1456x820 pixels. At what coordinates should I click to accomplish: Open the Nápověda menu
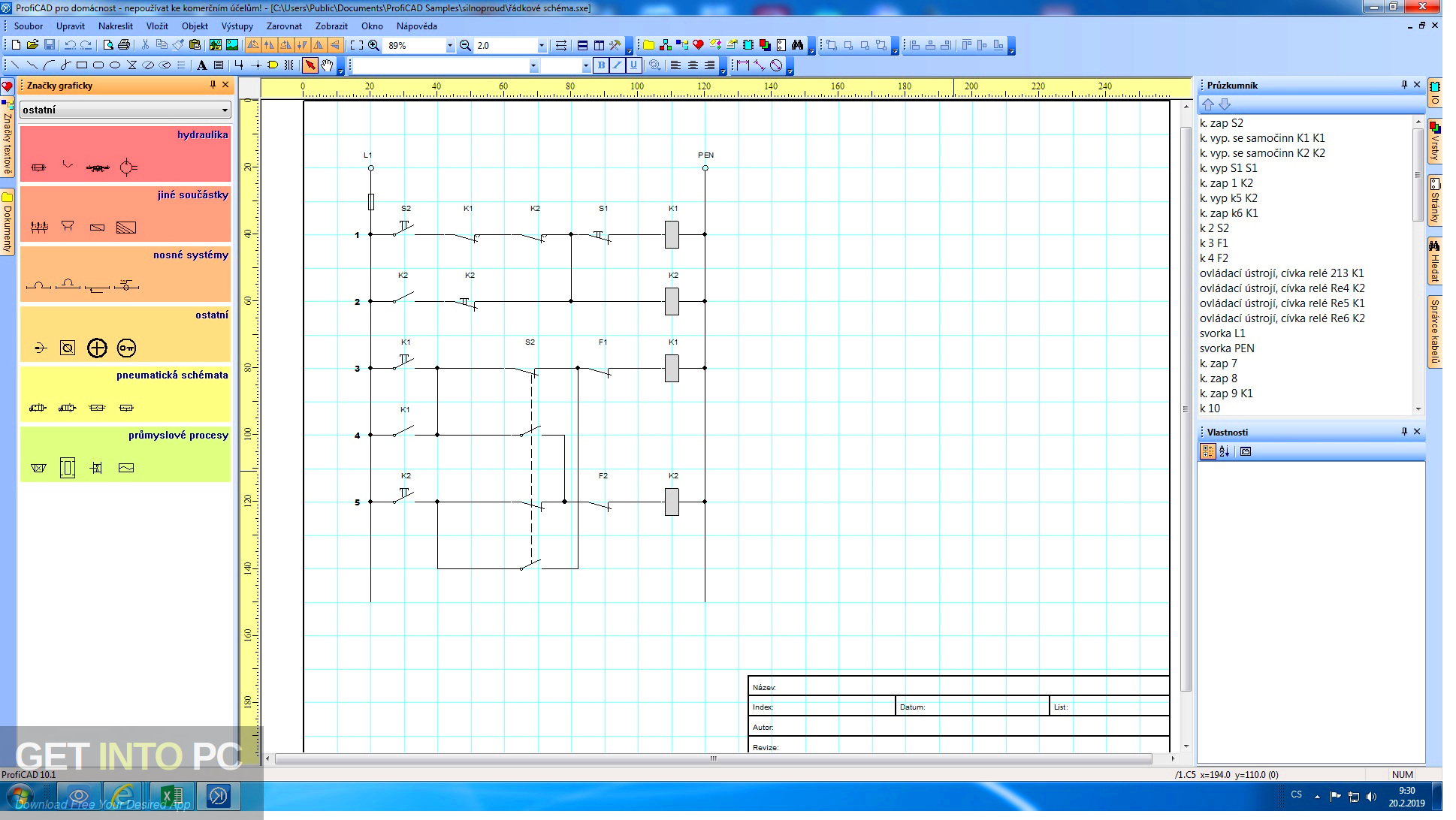417,26
